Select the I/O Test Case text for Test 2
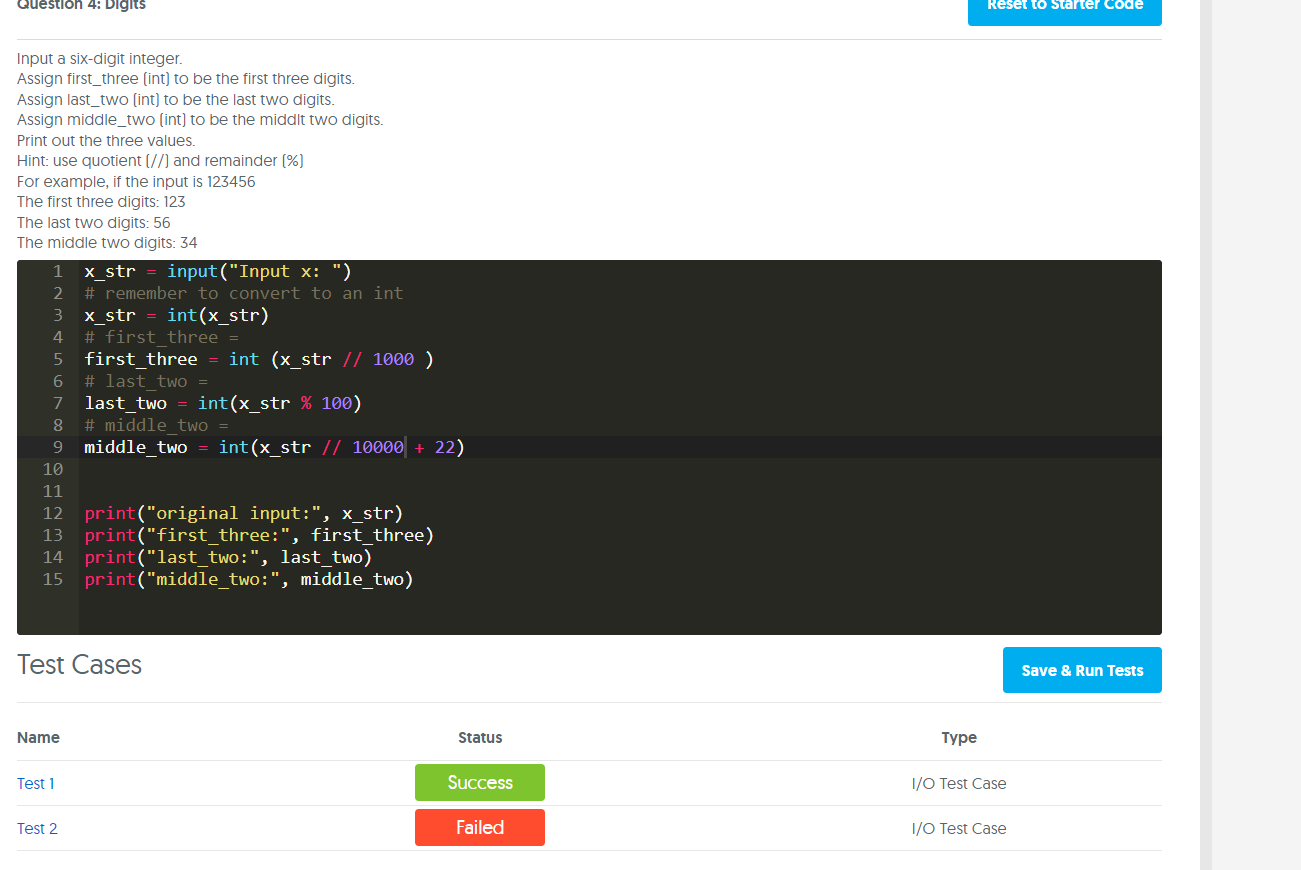The image size is (1301, 870). [959, 828]
